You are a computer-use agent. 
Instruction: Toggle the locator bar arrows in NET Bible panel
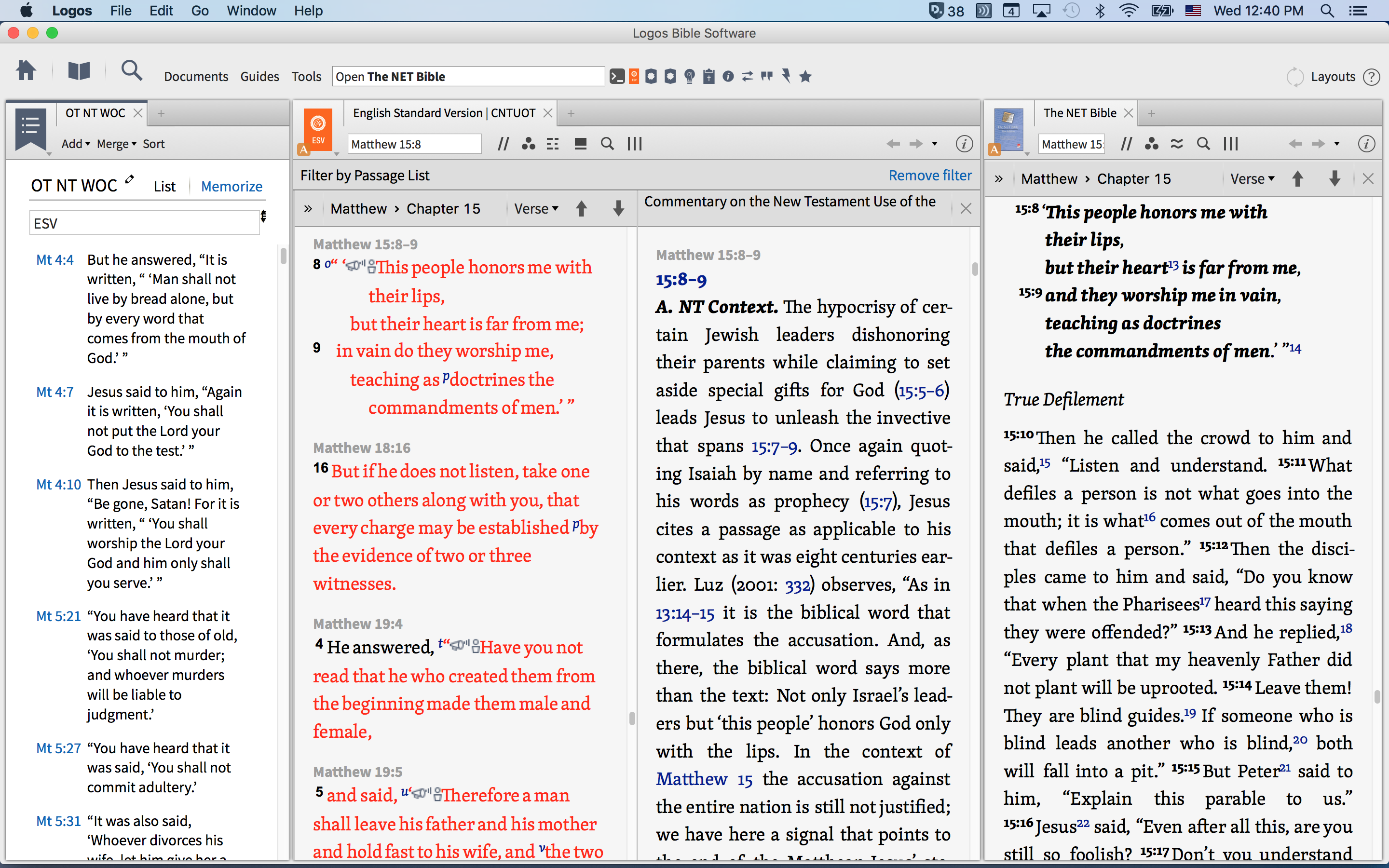[999, 179]
